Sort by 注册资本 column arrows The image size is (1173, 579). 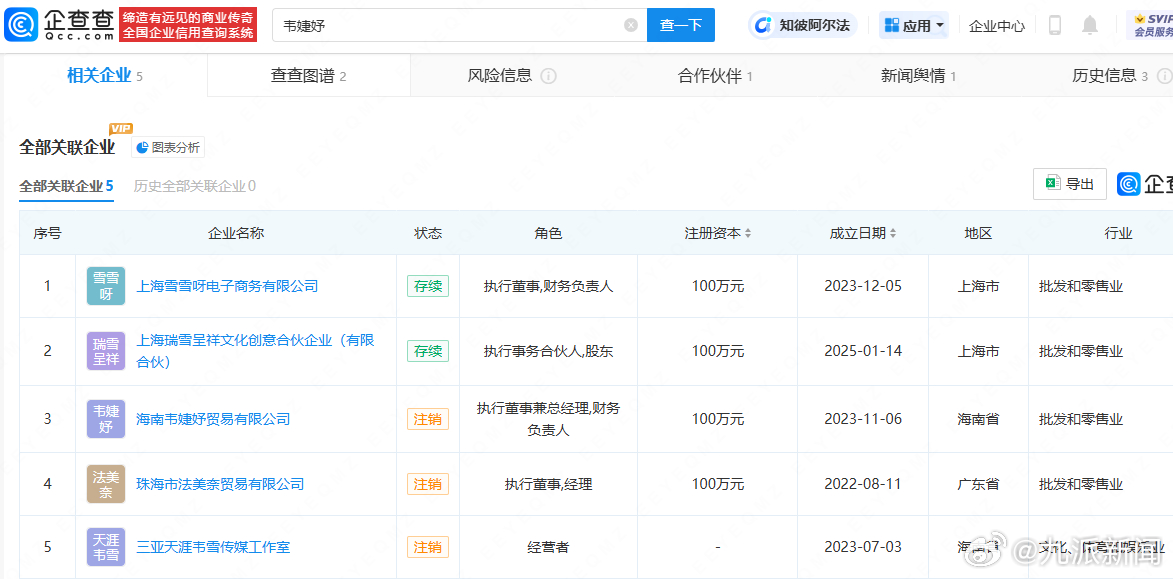point(747,233)
